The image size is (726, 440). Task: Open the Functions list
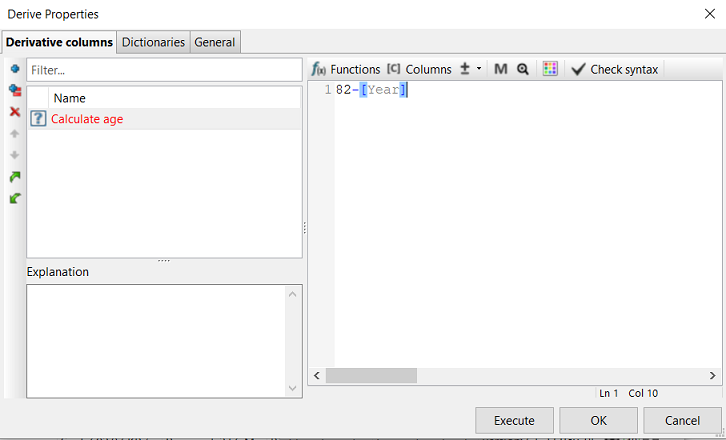(x=346, y=69)
